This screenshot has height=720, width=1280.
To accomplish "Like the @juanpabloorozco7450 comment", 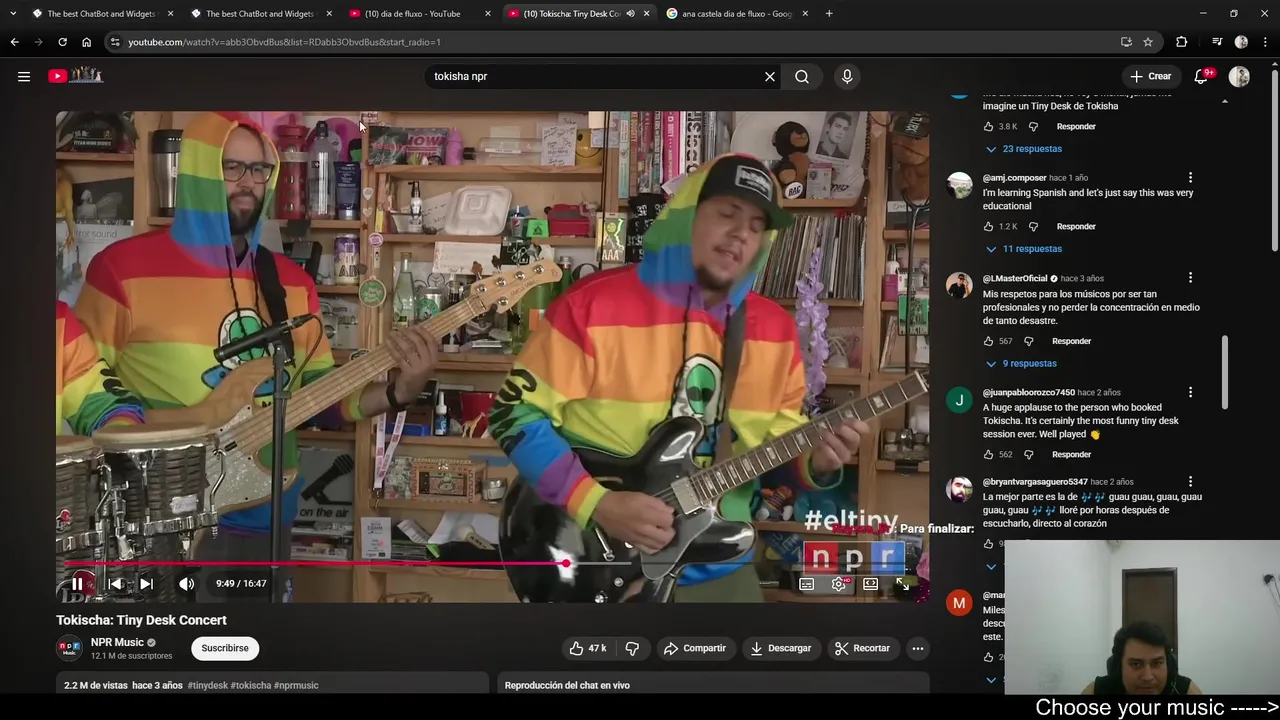I will (988, 455).
